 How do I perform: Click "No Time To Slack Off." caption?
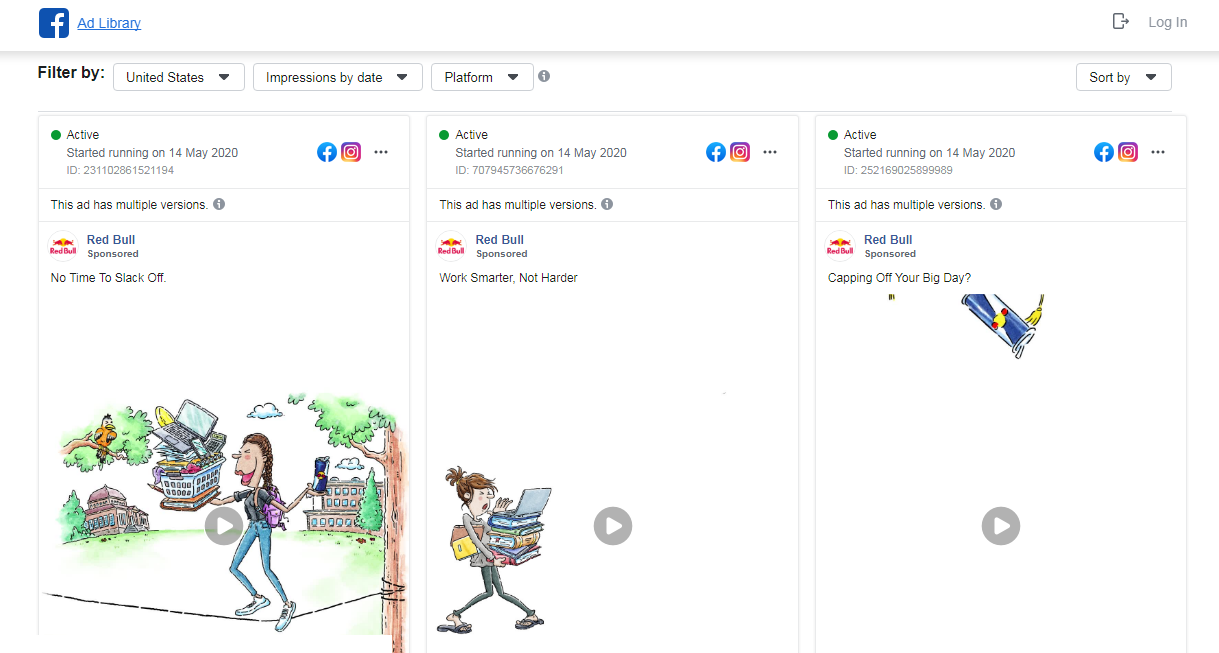108,278
